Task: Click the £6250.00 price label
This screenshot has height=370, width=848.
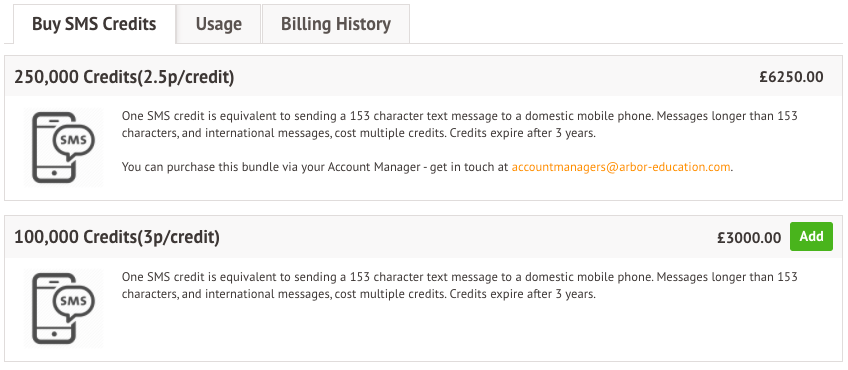Action: click(x=791, y=77)
